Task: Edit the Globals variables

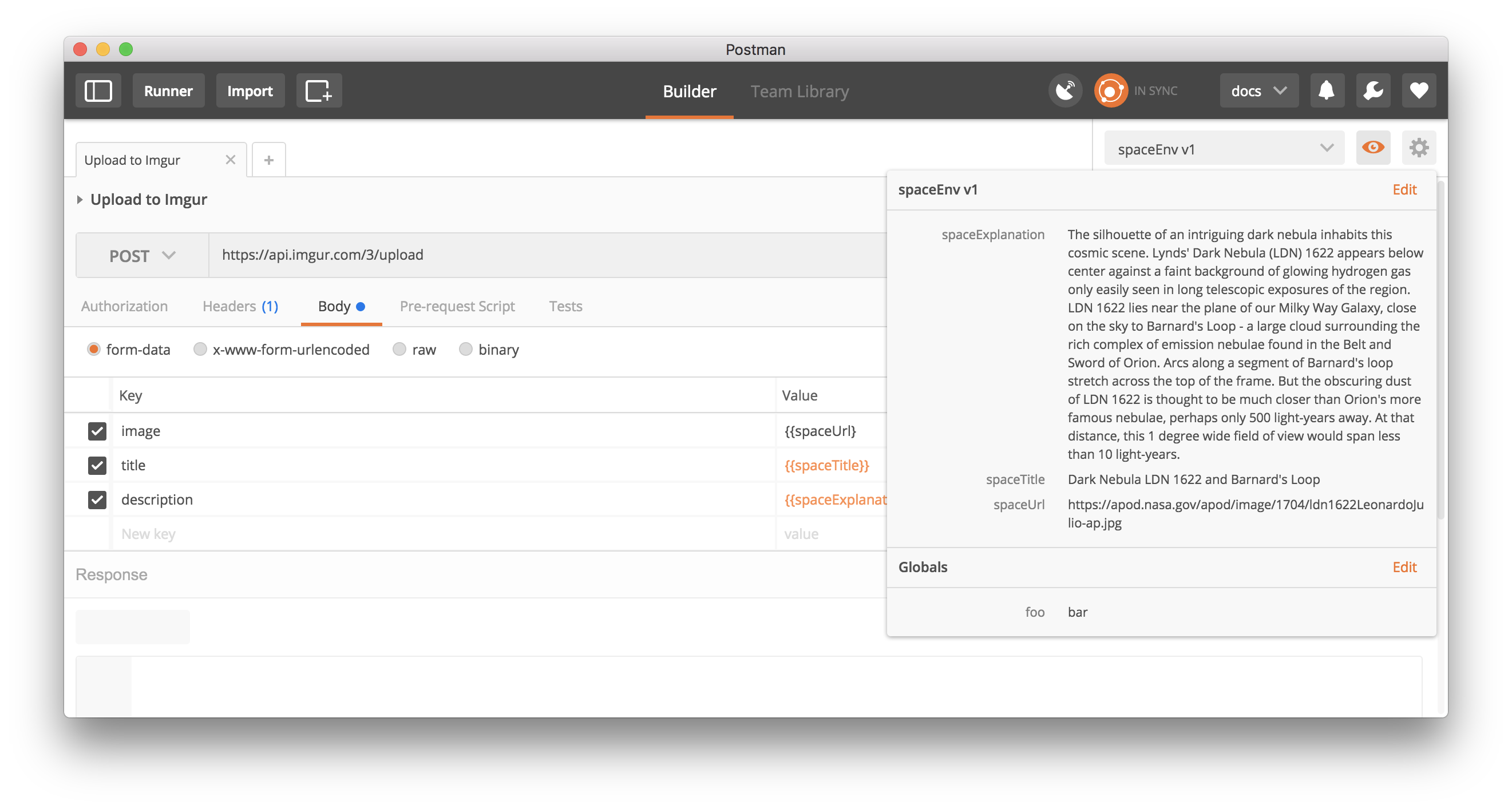Action: [1404, 567]
